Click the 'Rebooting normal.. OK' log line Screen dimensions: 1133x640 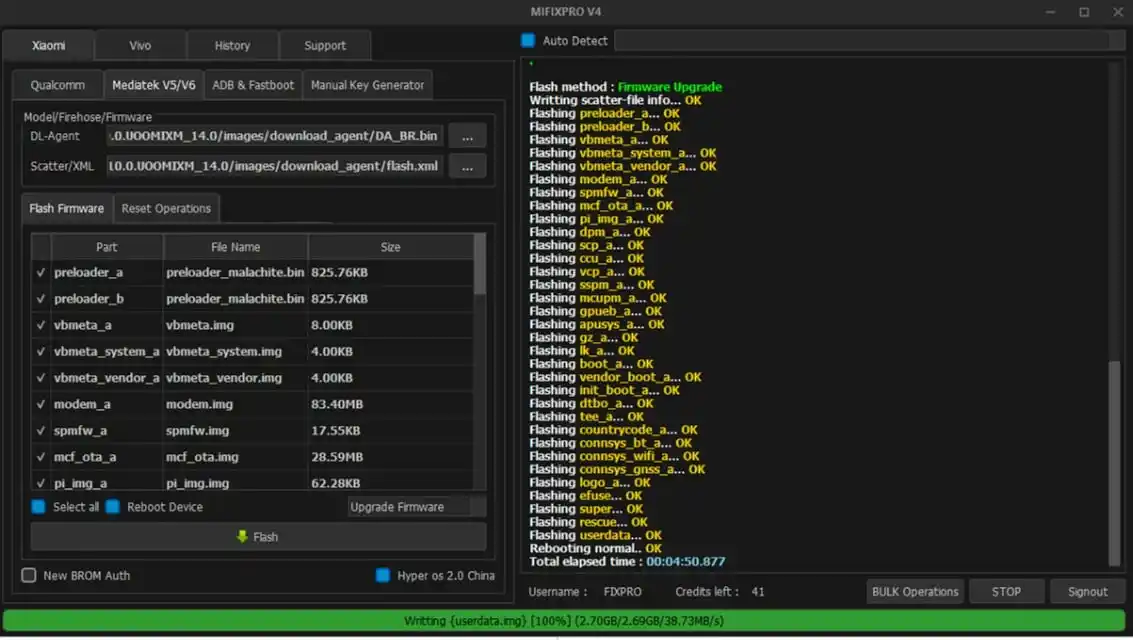(595, 548)
